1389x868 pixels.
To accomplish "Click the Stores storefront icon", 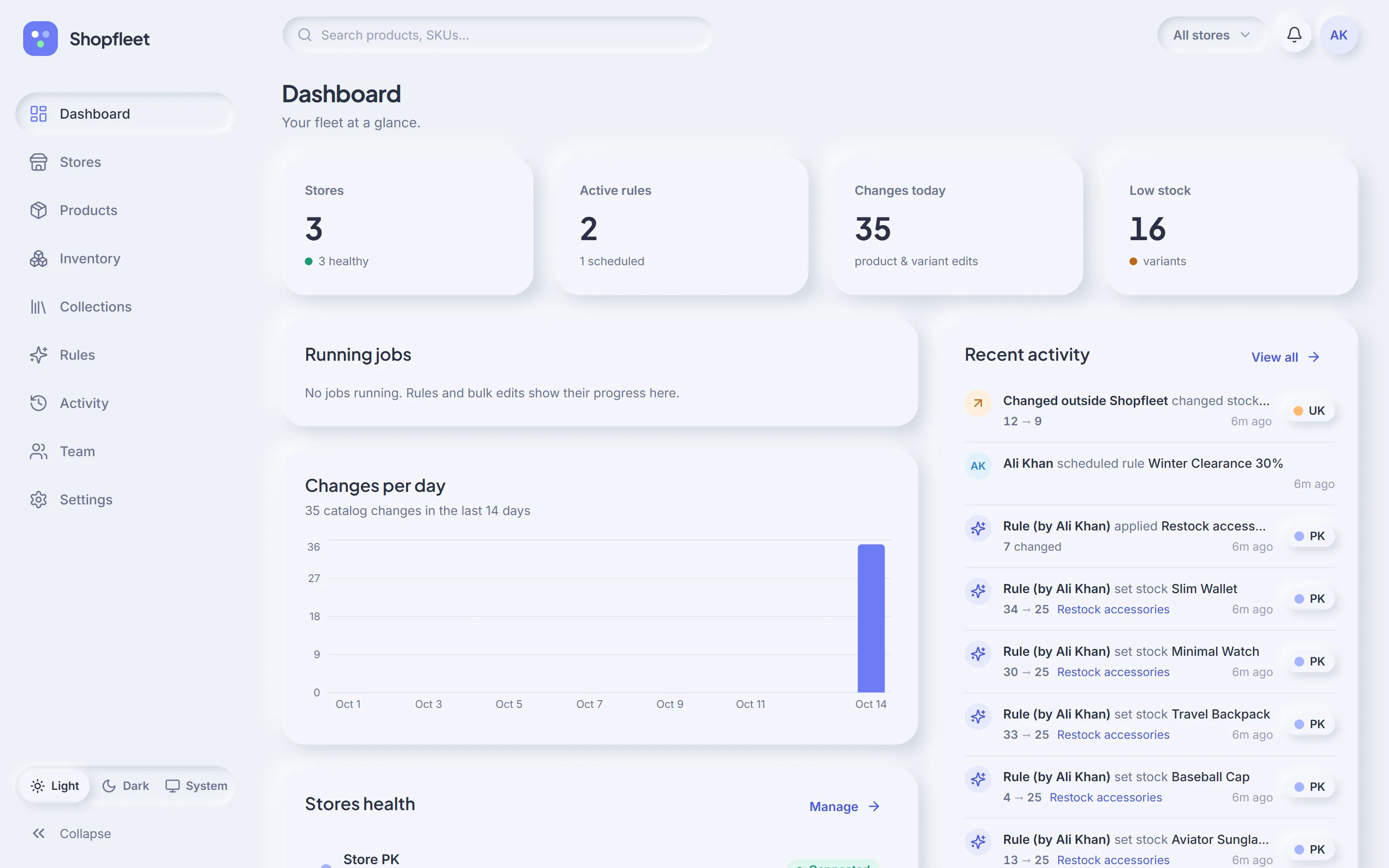I will point(39,162).
